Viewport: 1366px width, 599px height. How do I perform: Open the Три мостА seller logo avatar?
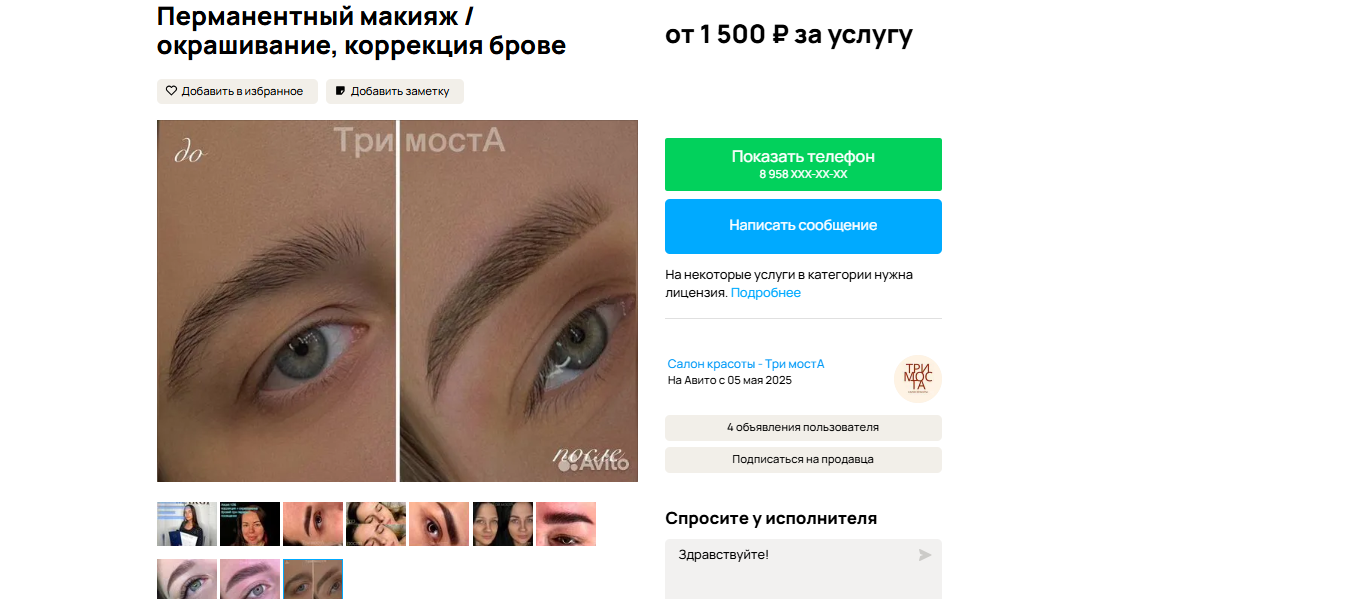(x=917, y=380)
